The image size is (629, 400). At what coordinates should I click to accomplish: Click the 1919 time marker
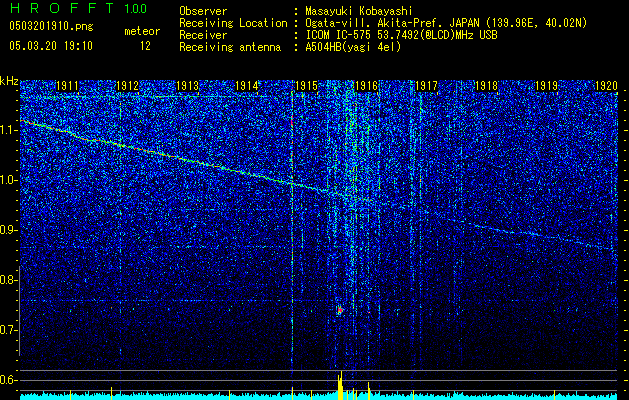(546, 85)
